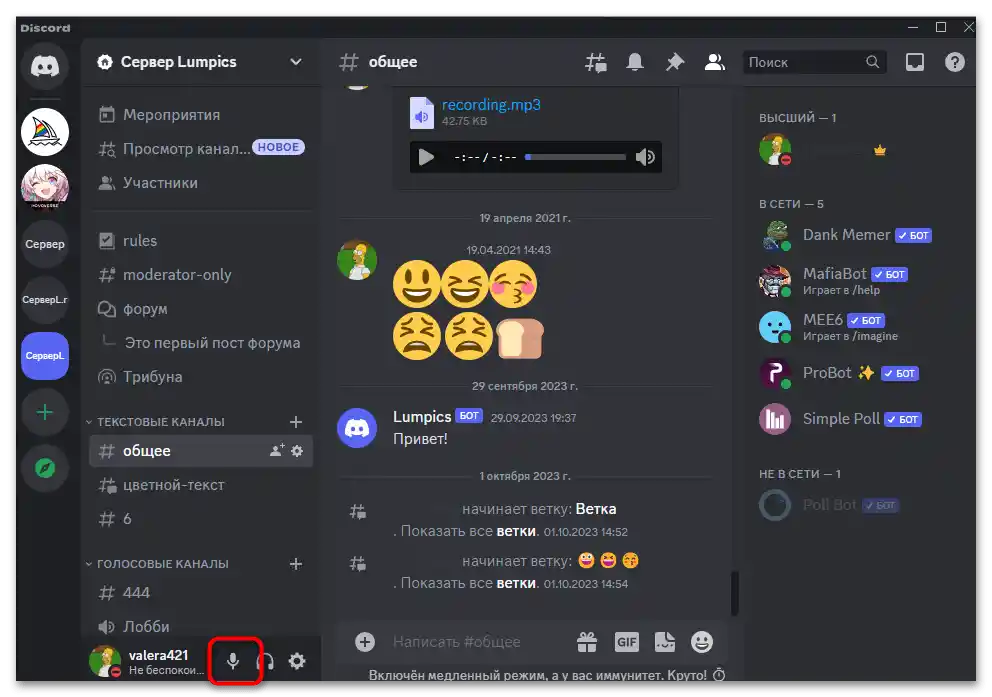Click the search magnifier icon
This screenshot has width=992, height=697.
872,62
